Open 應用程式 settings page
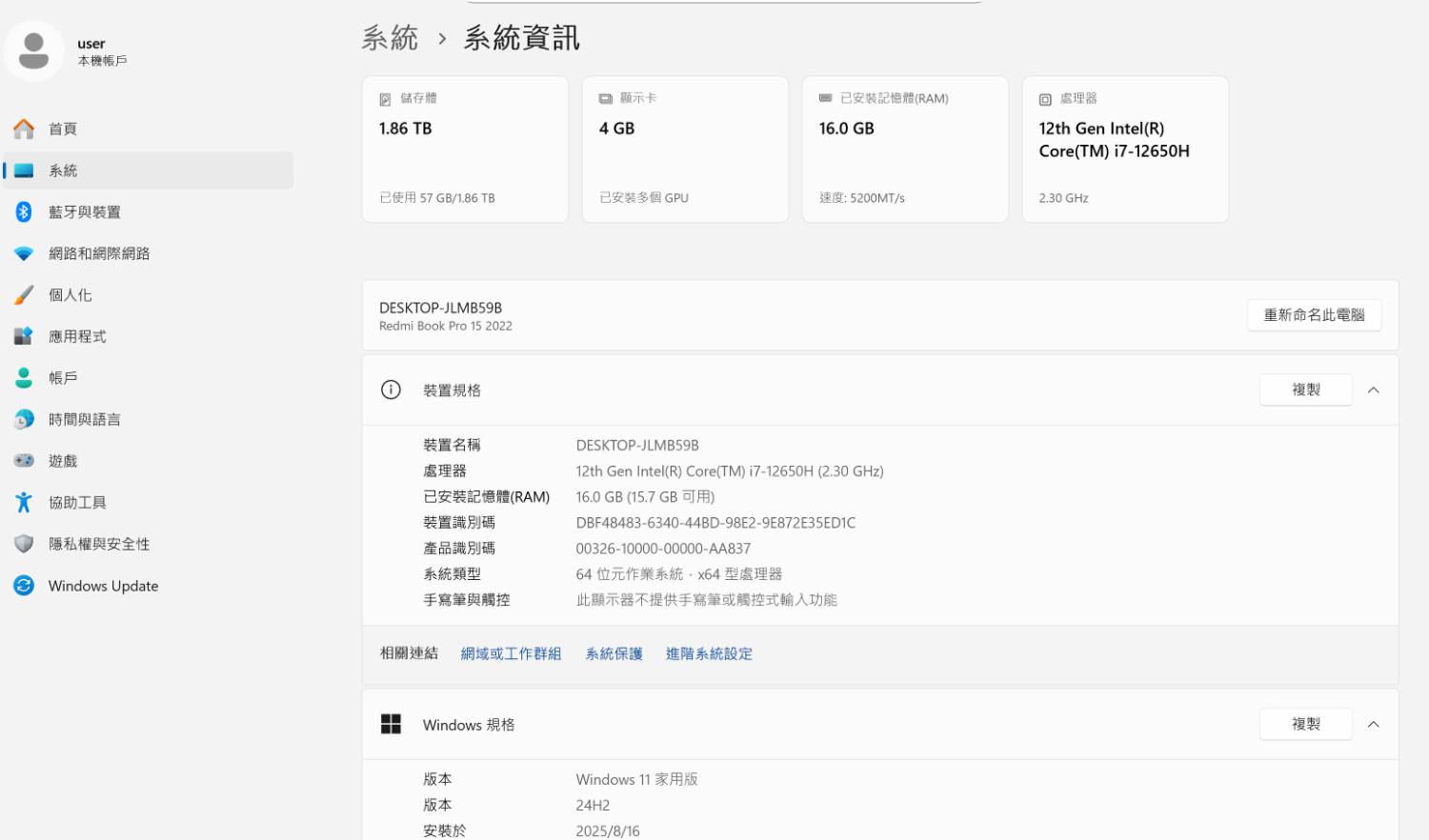This screenshot has height=840, width=1429. pyautogui.click(x=149, y=336)
